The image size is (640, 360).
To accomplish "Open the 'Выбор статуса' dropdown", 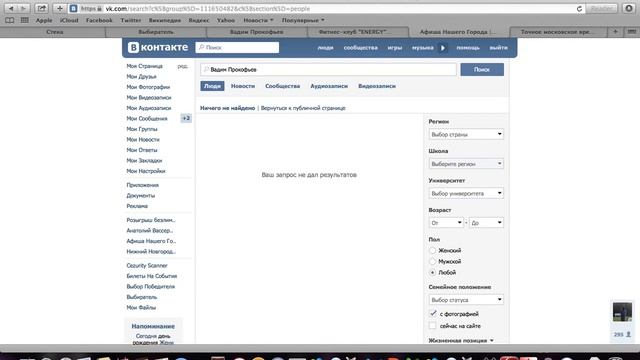I will pyautogui.click(x=466, y=300).
